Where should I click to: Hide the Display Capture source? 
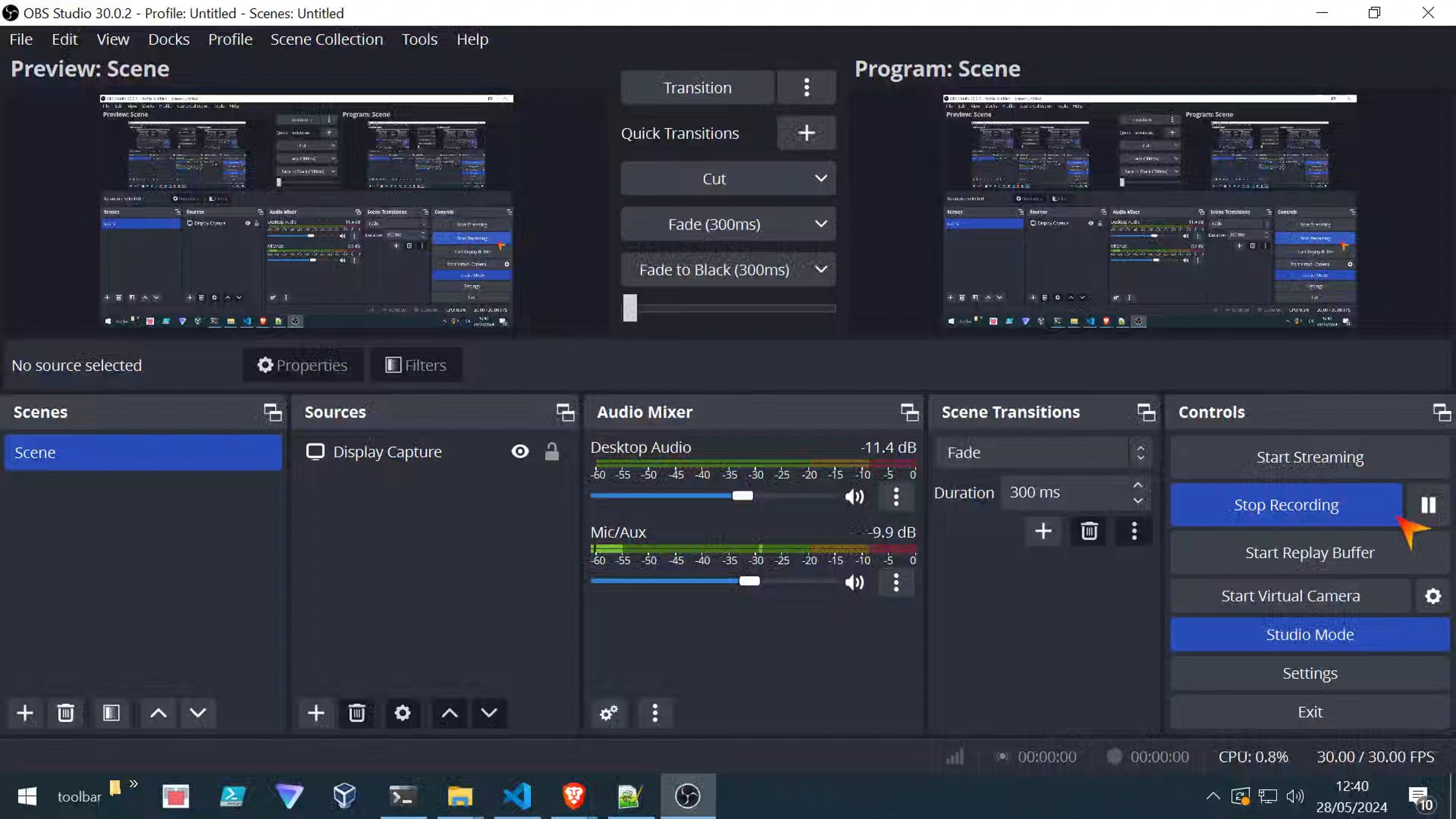(520, 451)
